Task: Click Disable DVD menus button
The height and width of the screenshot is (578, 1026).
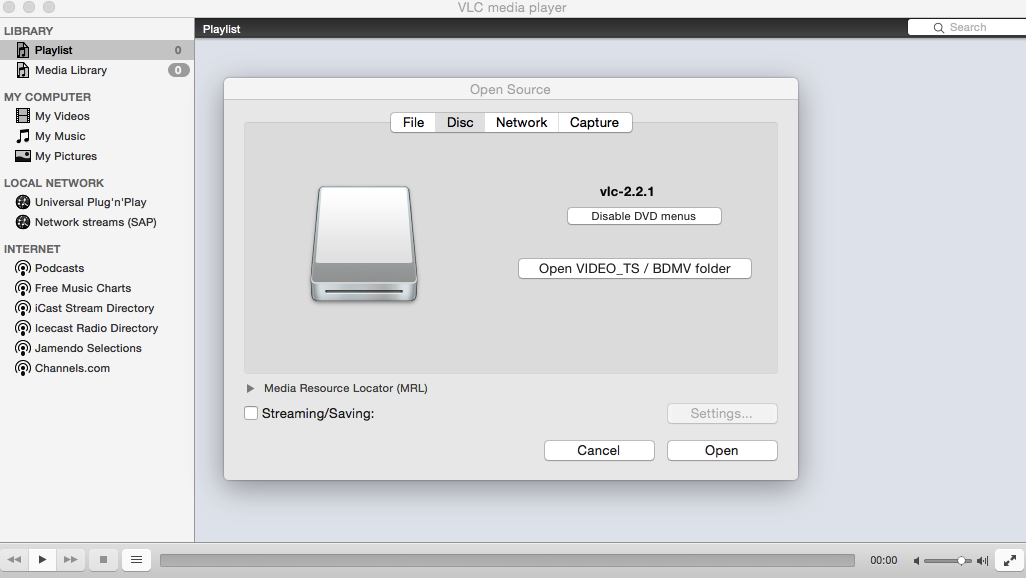Action: coord(644,216)
